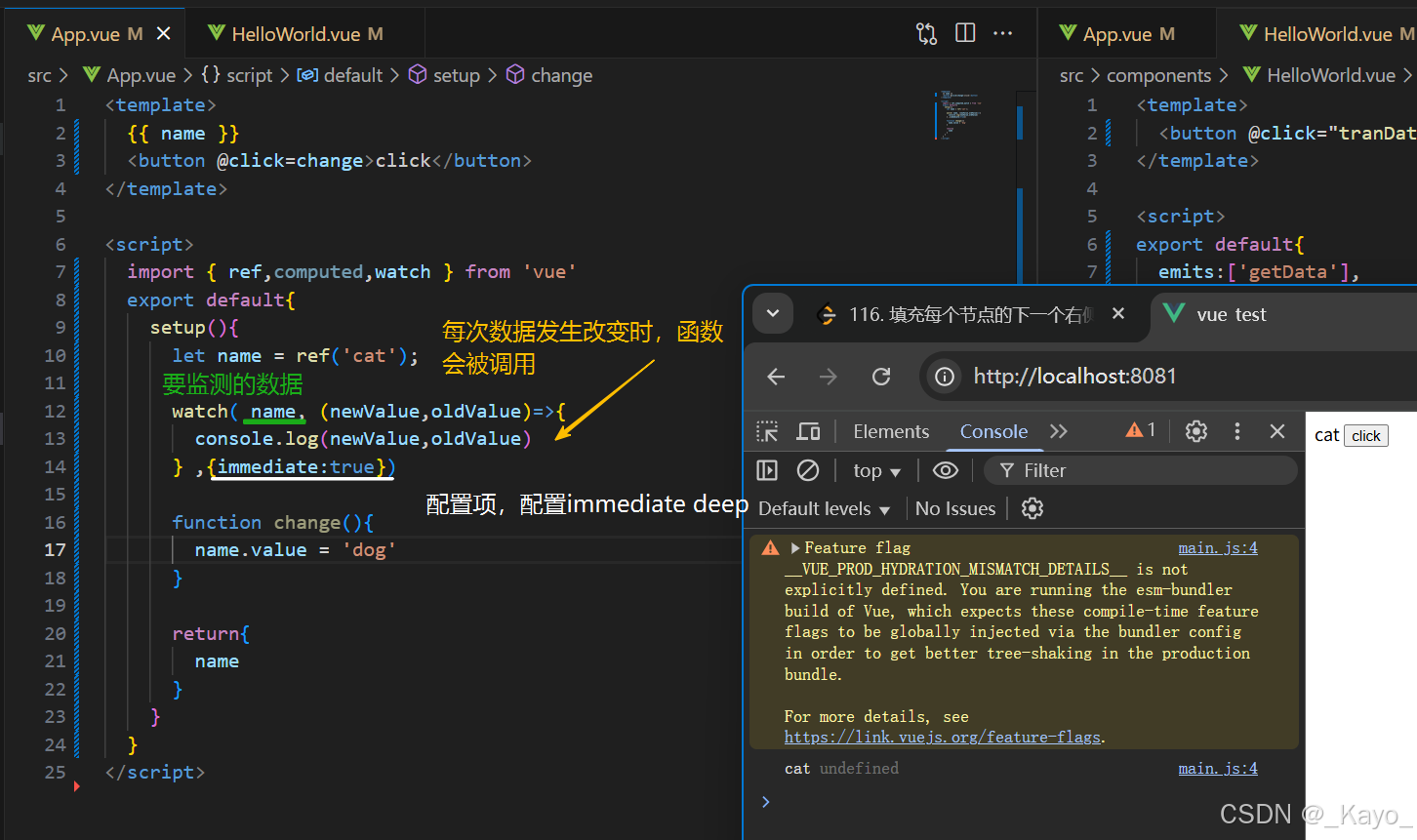This screenshot has width=1417, height=840.
Task: Select change segment in breadcrumb
Action: click(x=549, y=75)
